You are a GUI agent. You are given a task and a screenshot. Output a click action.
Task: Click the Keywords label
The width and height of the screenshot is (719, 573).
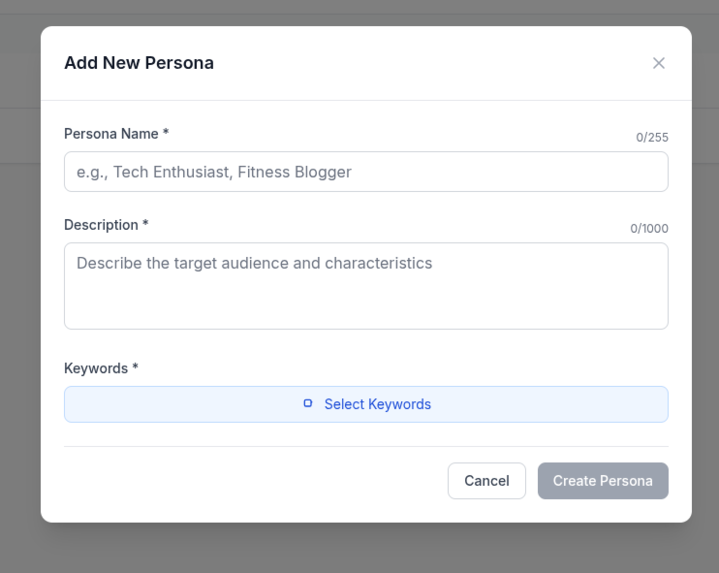tap(96, 368)
